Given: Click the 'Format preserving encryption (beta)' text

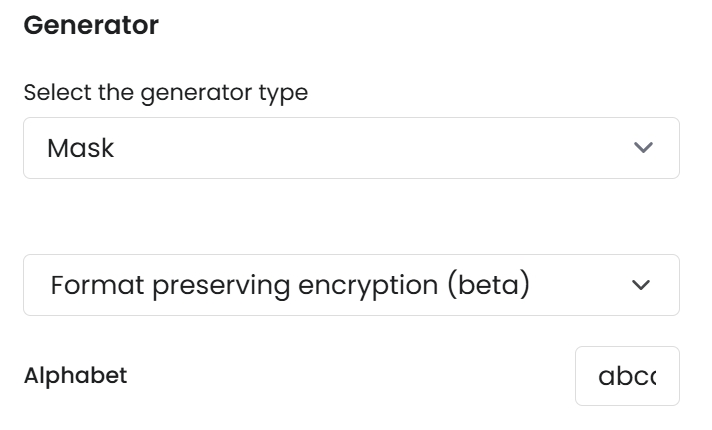Looking at the screenshot, I should click(289, 285).
